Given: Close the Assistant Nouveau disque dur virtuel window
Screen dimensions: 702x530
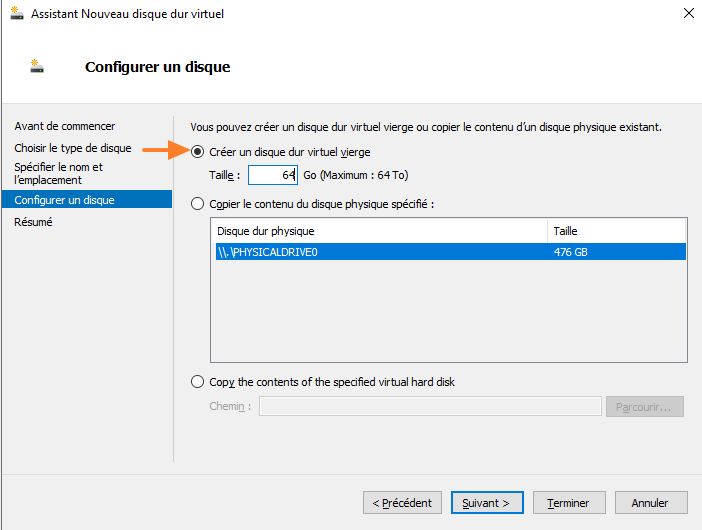Looking at the screenshot, I should click(x=688, y=14).
